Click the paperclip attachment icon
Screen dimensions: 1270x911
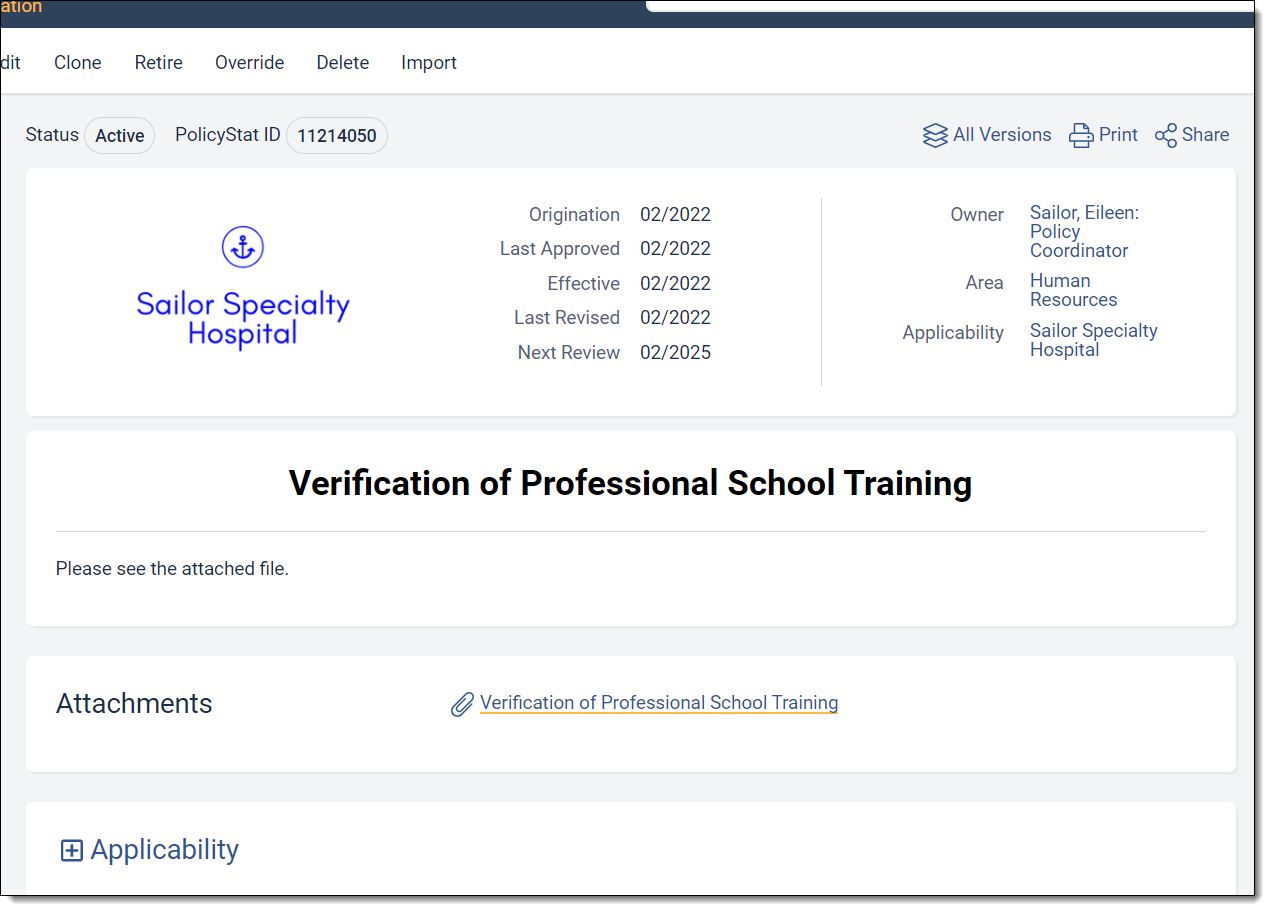[x=462, y=704]
